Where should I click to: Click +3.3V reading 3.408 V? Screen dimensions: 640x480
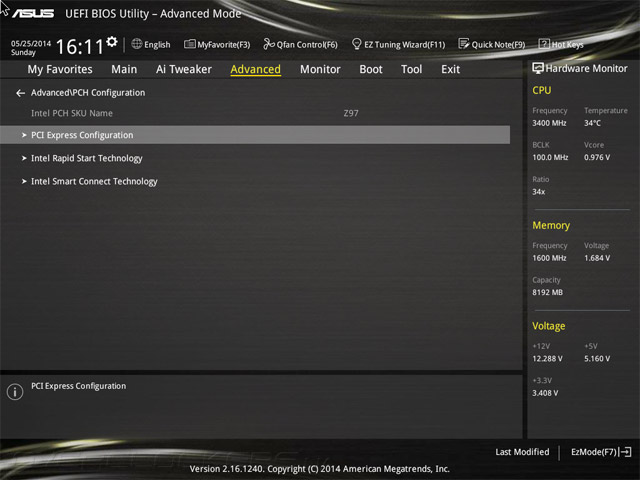(545, 393)
